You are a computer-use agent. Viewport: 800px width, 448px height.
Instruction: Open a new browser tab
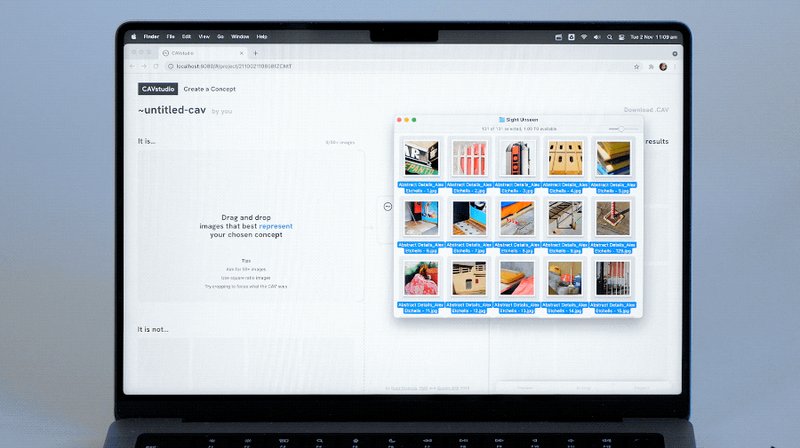coord(256,53)
